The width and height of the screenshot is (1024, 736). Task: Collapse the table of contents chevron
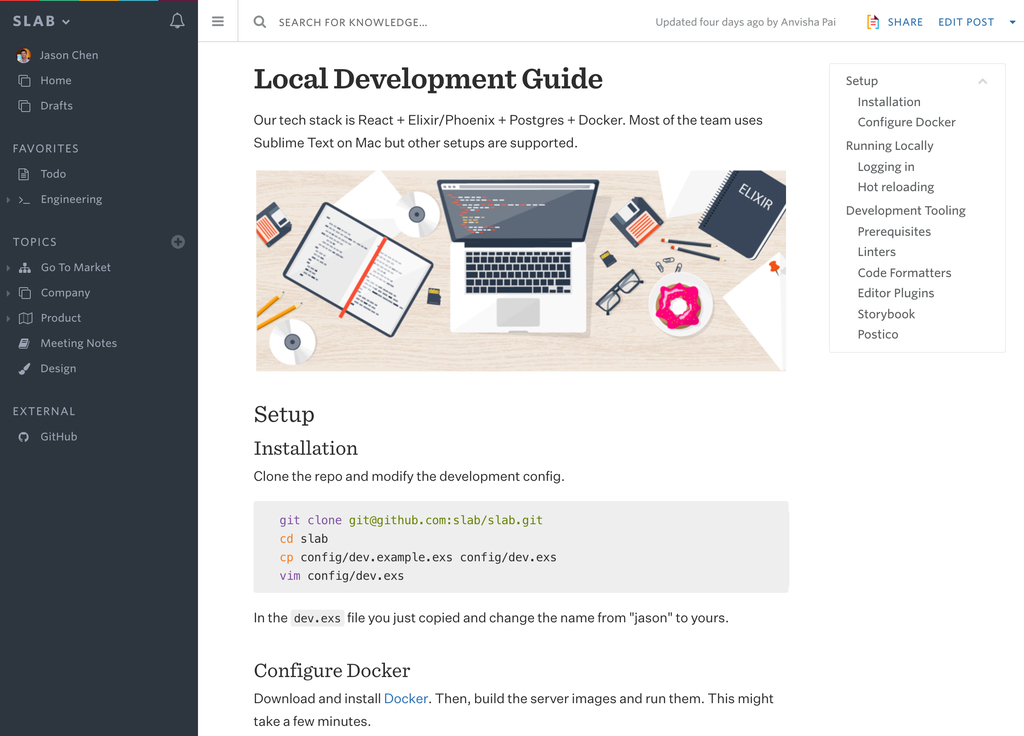(x=982, y=82)
